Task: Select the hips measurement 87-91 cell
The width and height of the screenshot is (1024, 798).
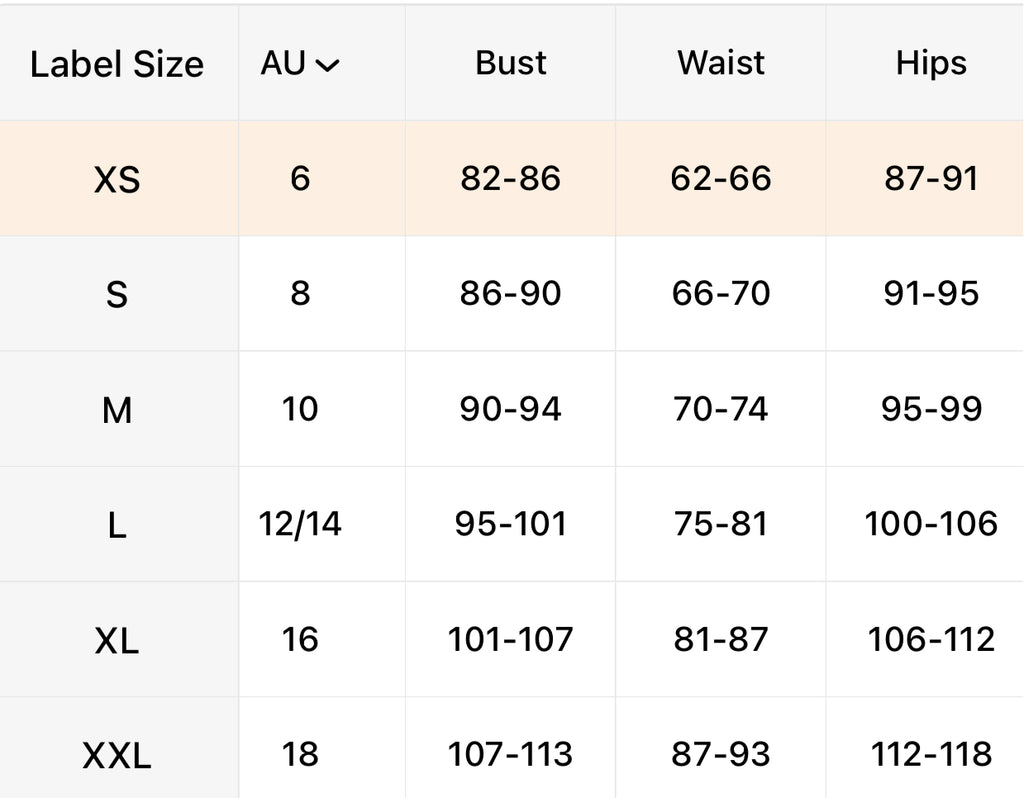Action: [x=931, y=179]
